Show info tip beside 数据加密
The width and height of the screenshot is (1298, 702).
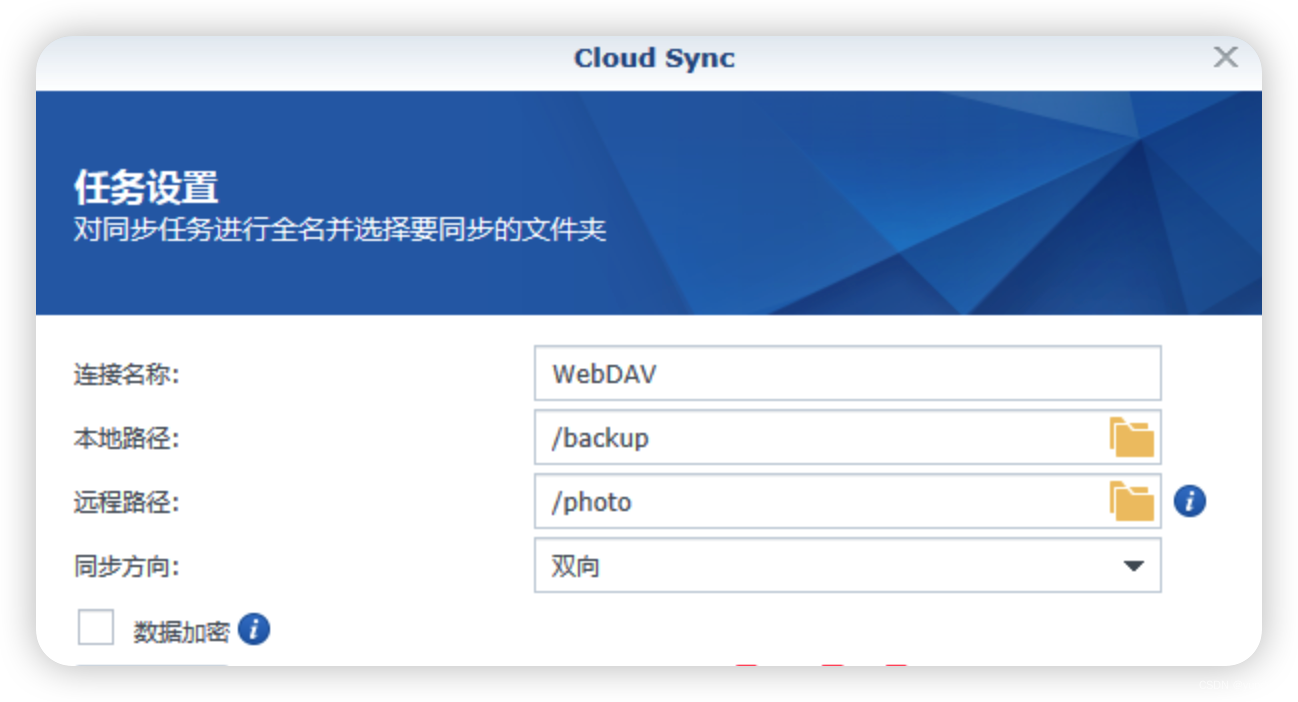pos(254,629)
